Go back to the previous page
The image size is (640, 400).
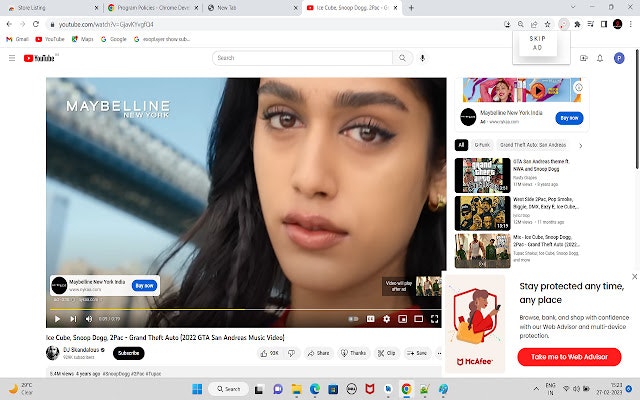[9, 24]
